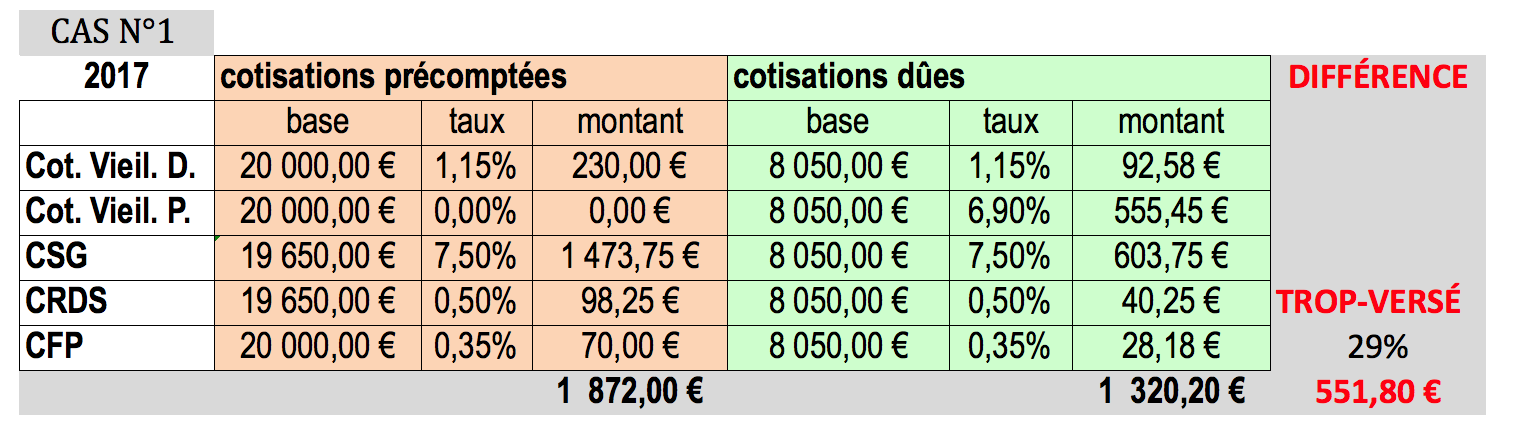Select the Cot. Vieil. D. row label

pyautogui.click(x=116, y=168)
